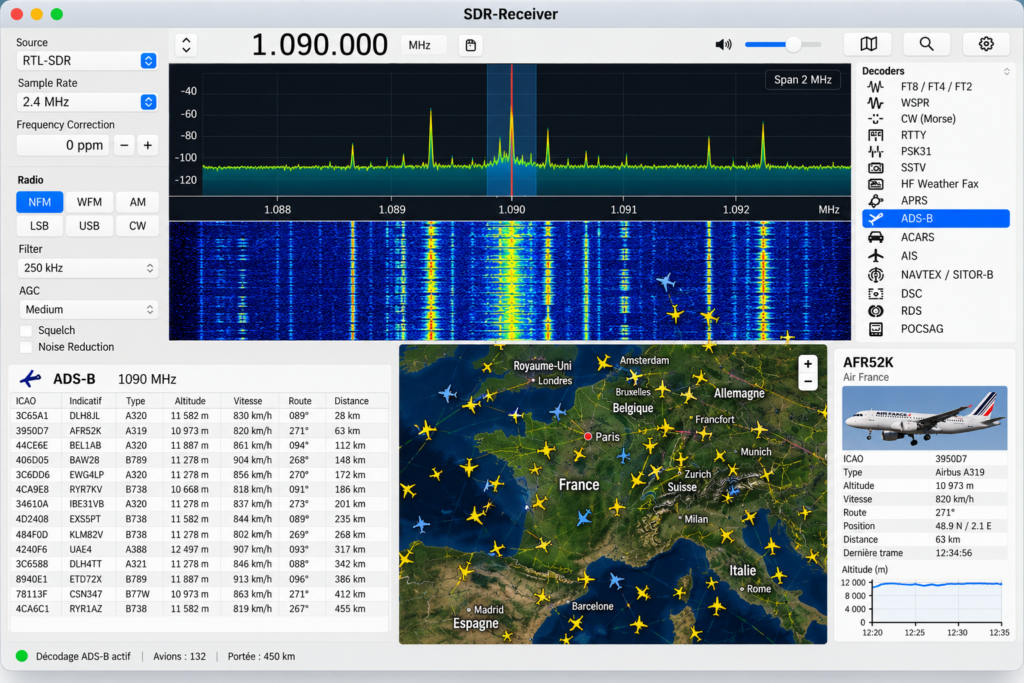Click the 0 ppm correction field
The height and width of the screenshot is (683, 1024).
(x=63, y=145)
